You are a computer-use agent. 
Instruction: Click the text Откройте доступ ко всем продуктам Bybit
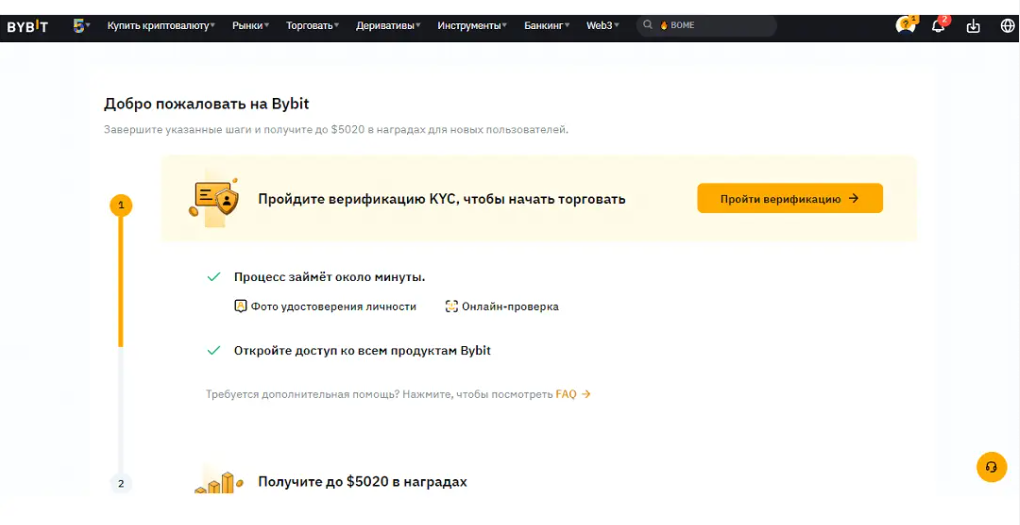click(x=362, y=351)
